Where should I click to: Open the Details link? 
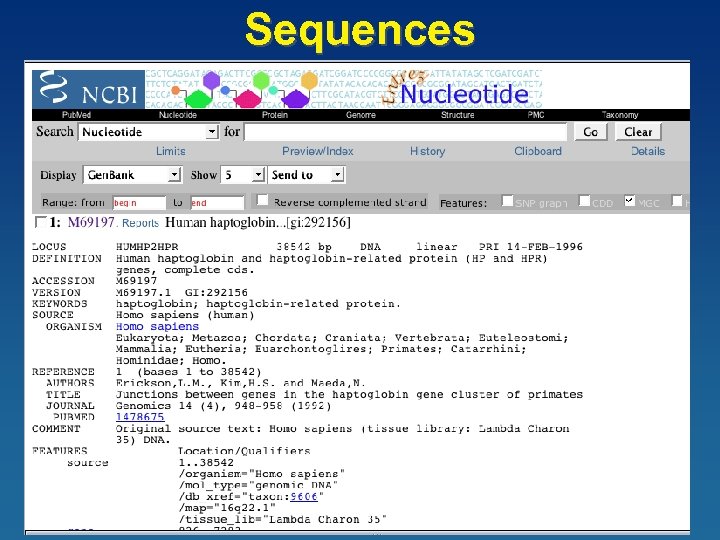point(648,151)
